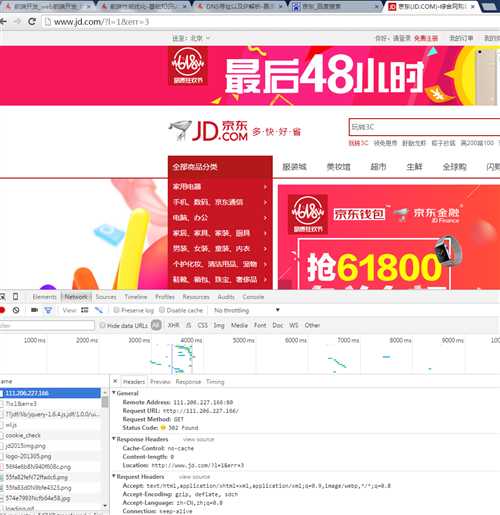Click view source beside Request Headers
500x515 pixels.
coord(195,477)
